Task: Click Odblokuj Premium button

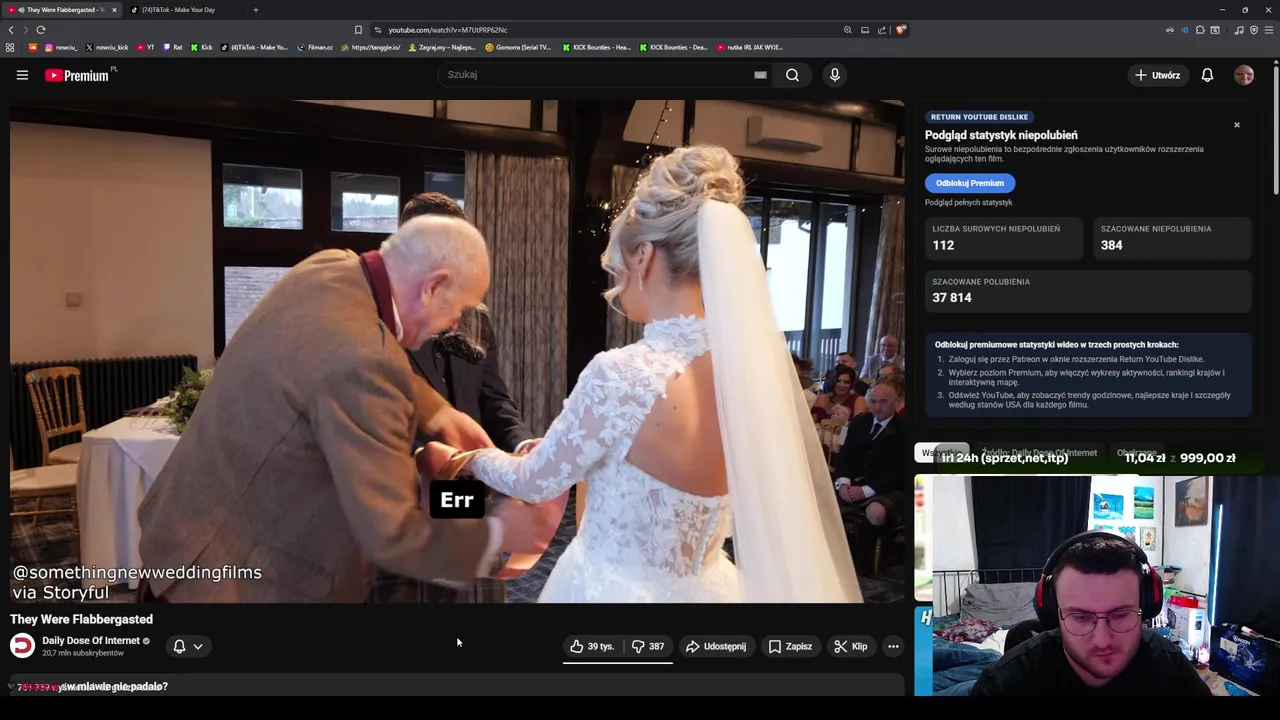Action: point(970,183)
